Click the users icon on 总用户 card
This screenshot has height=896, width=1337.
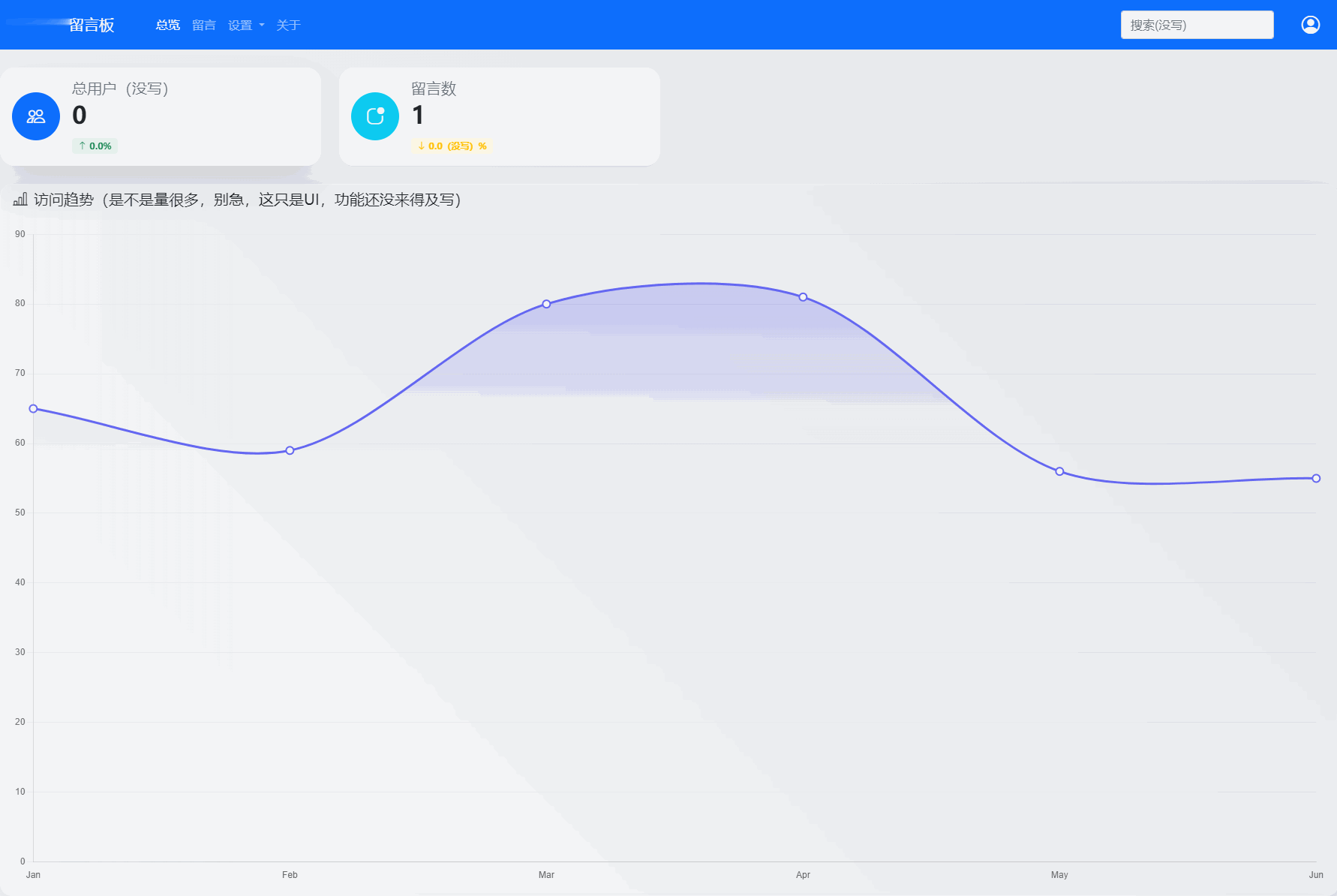pyautogui.click(x=35, y=116)
